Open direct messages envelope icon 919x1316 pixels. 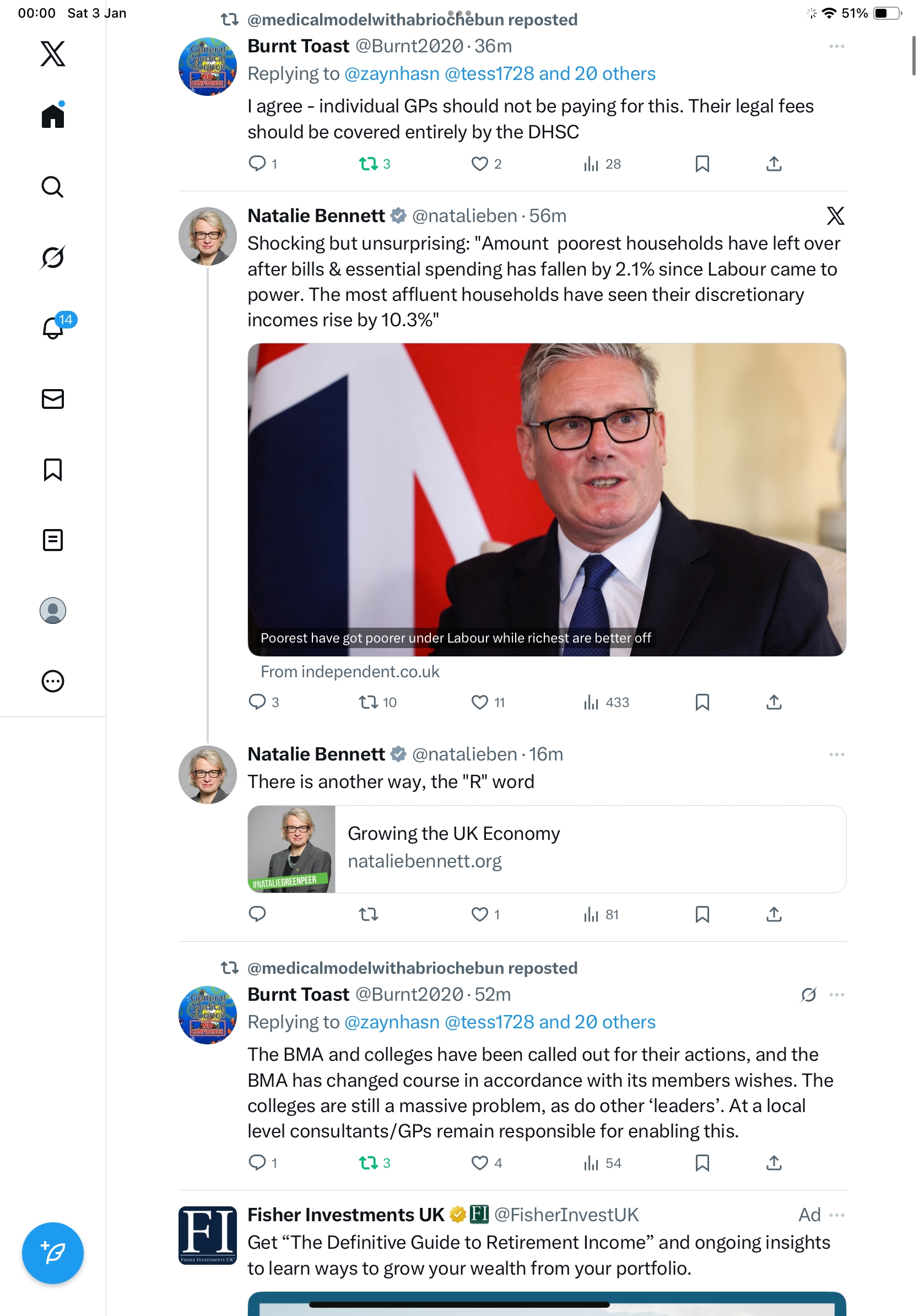53,399
